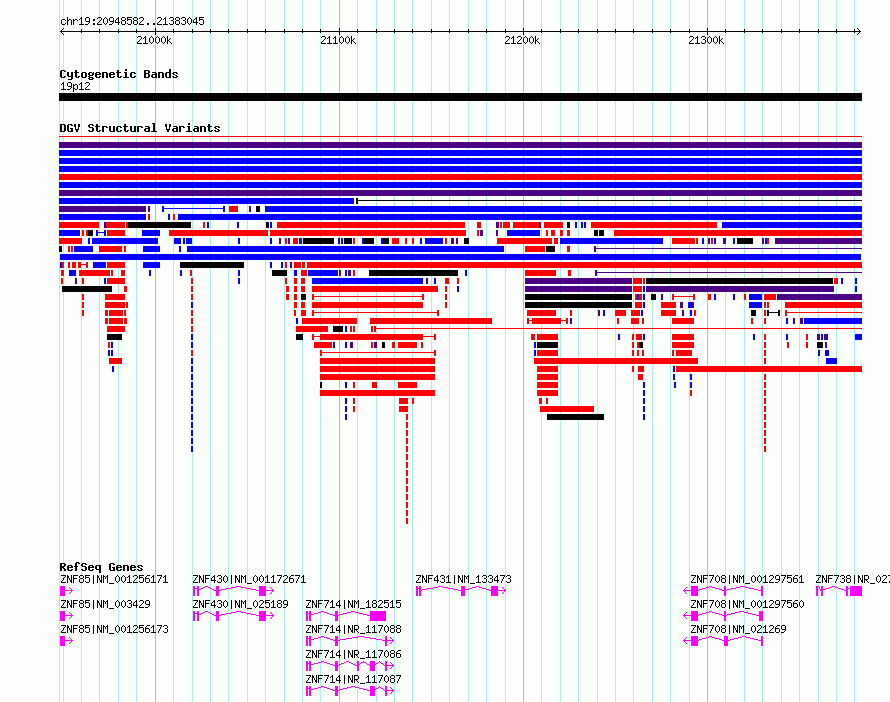Click the ruler's left arrow end
Viewport: 890px width, 702px height.
[x=62, y=31]
